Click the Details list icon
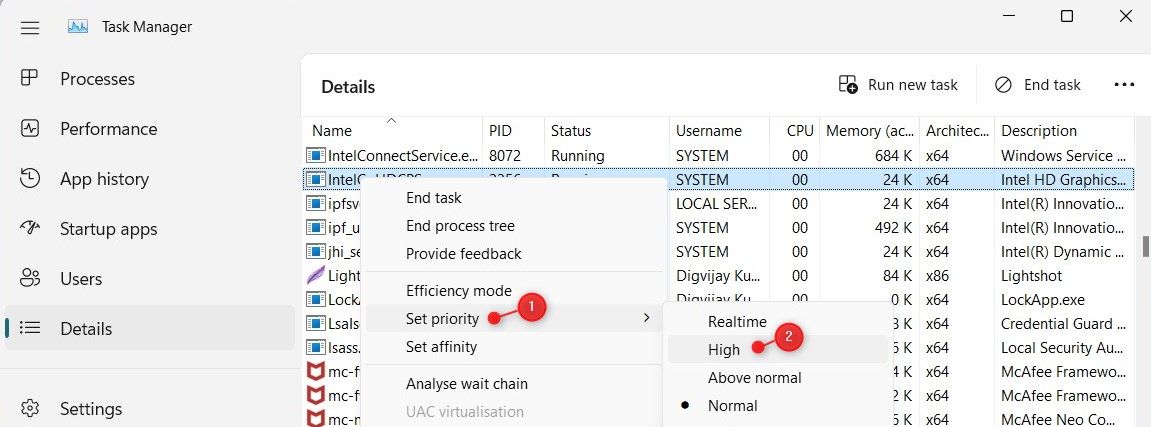This screenshot has width=1151, height=427. pos(29,328)
